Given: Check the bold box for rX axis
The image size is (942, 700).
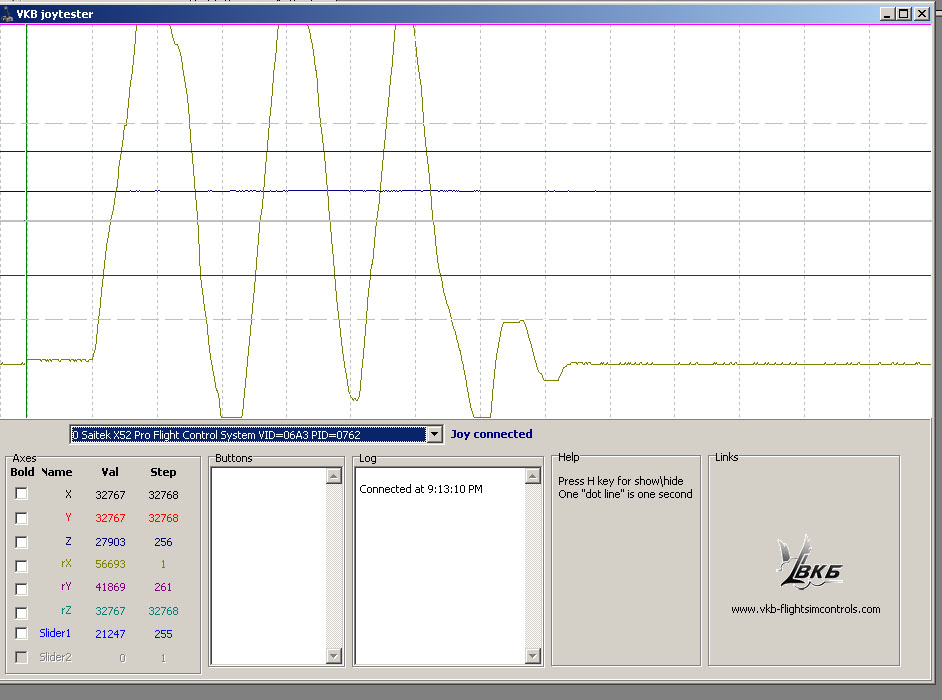Looking at the screenshot, I should click(x=21, y=564).
